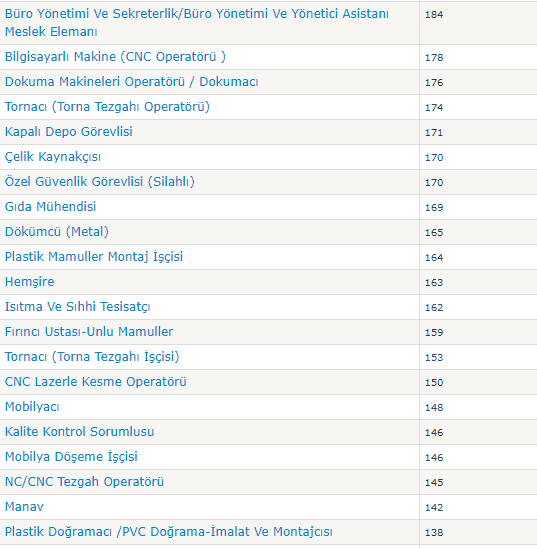This screenshot has width=537, height=548.
Task: Open the Bilgisayarlı Makine (CNC Operatörü) link
Action: (x=115, y=57)
